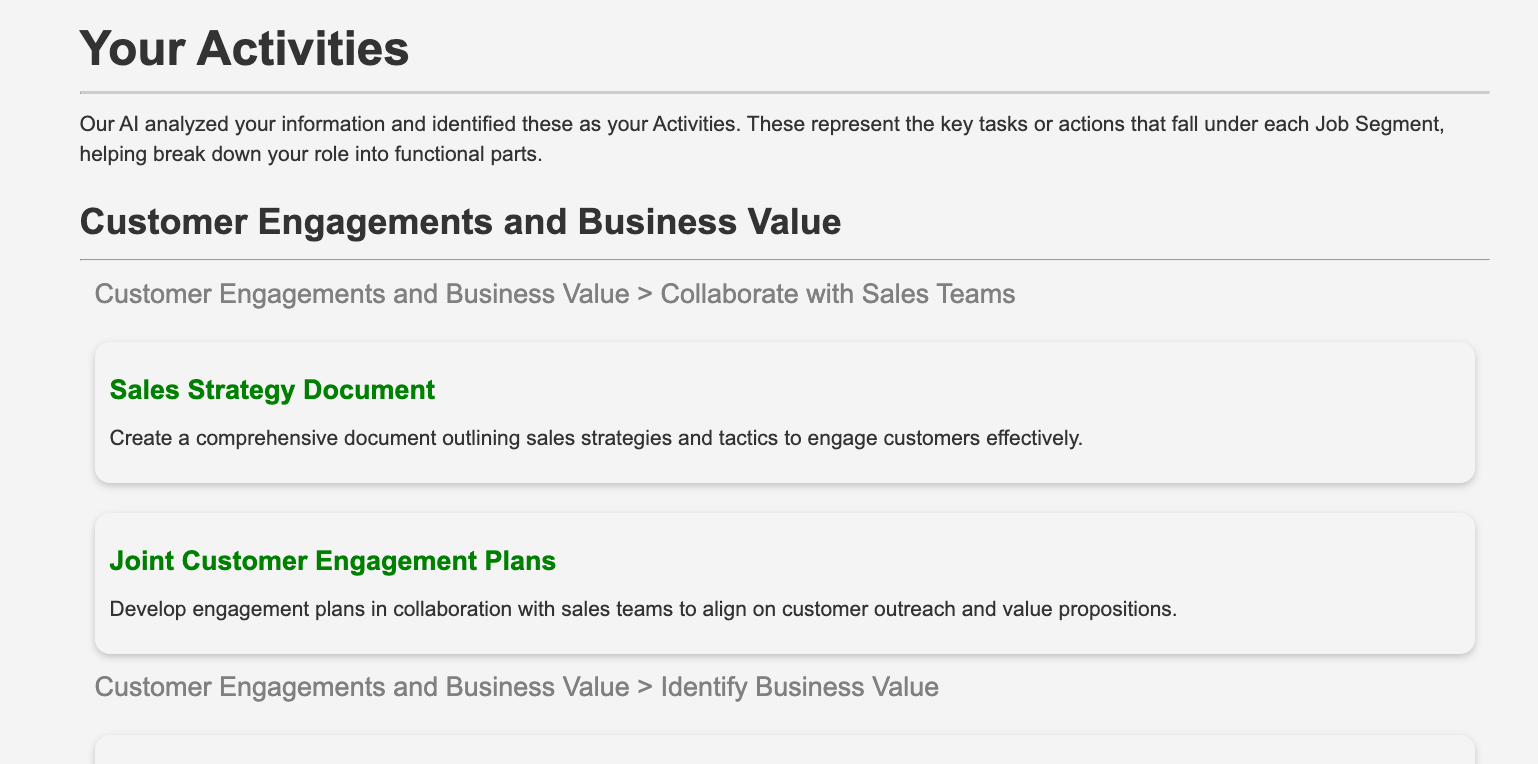This screenshot has height=764, width=1538.
Task: Click the parent segment of the Collaborate breadcrumb
Action: [x=361, y=294]
